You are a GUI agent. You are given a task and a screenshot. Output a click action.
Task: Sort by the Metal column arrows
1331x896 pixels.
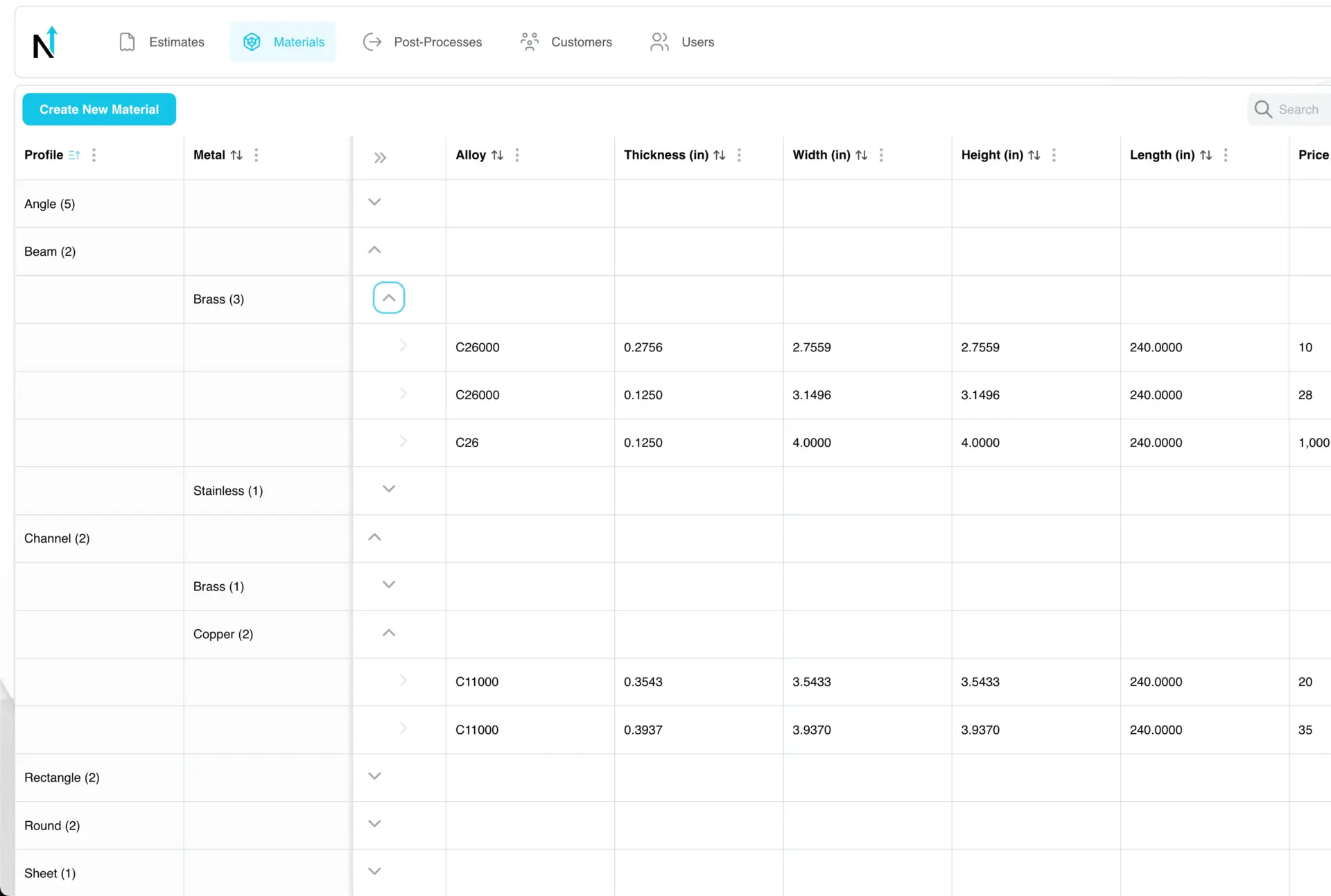coord(236,155)
